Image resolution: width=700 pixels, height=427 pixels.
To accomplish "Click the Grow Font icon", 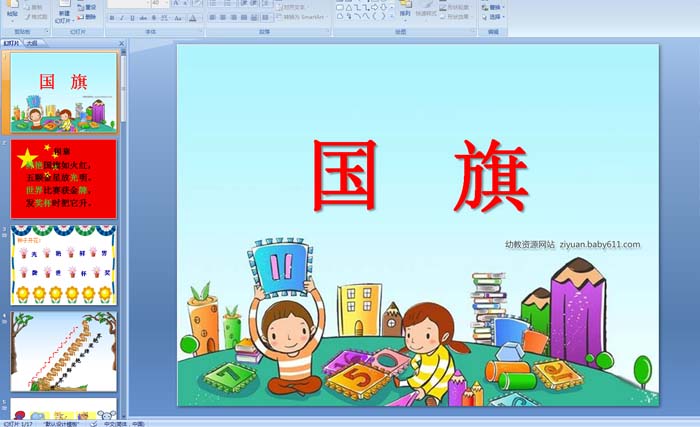I will point(175,3).
